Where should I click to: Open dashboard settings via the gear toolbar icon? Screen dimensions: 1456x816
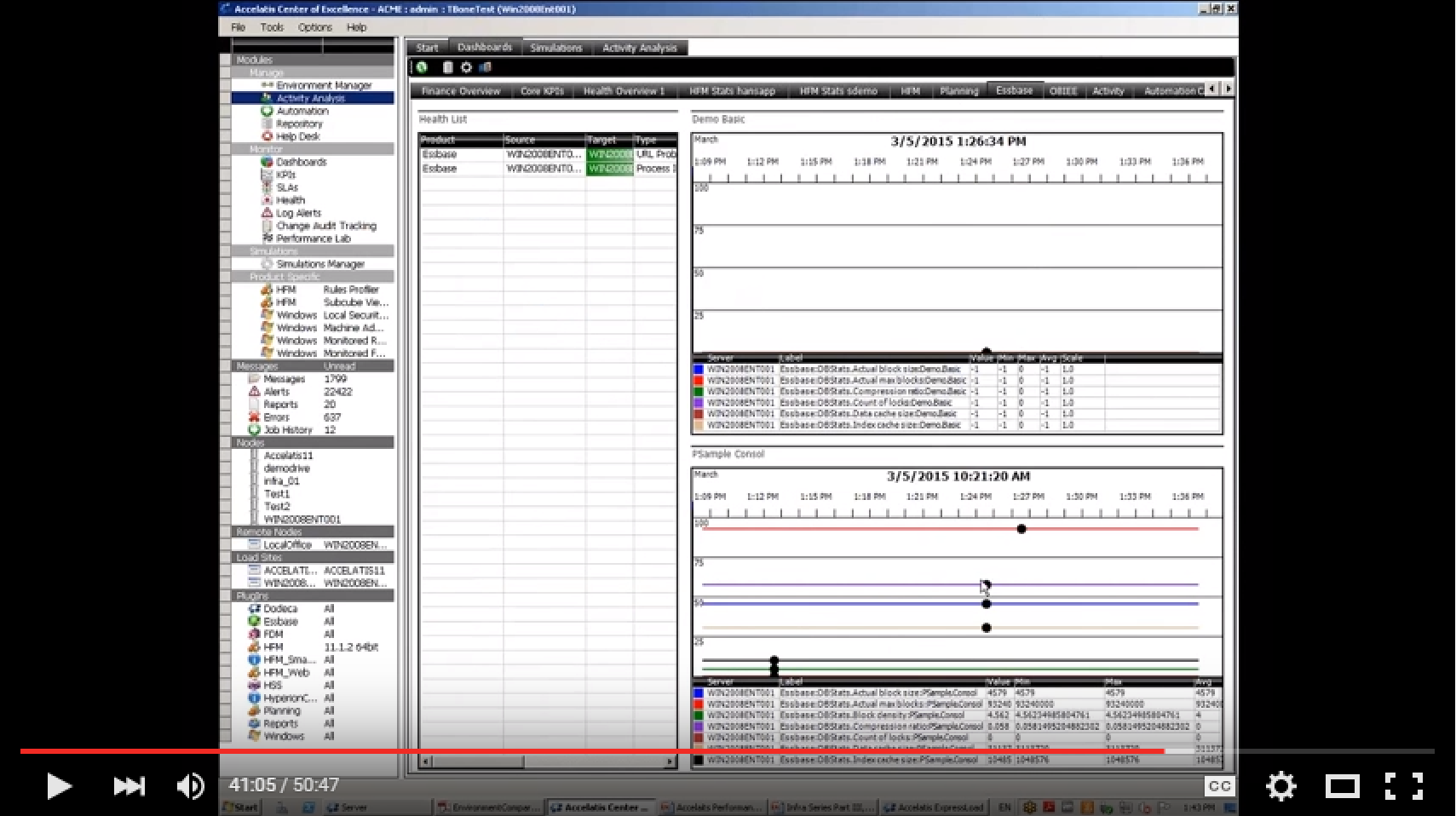(466, 67)
